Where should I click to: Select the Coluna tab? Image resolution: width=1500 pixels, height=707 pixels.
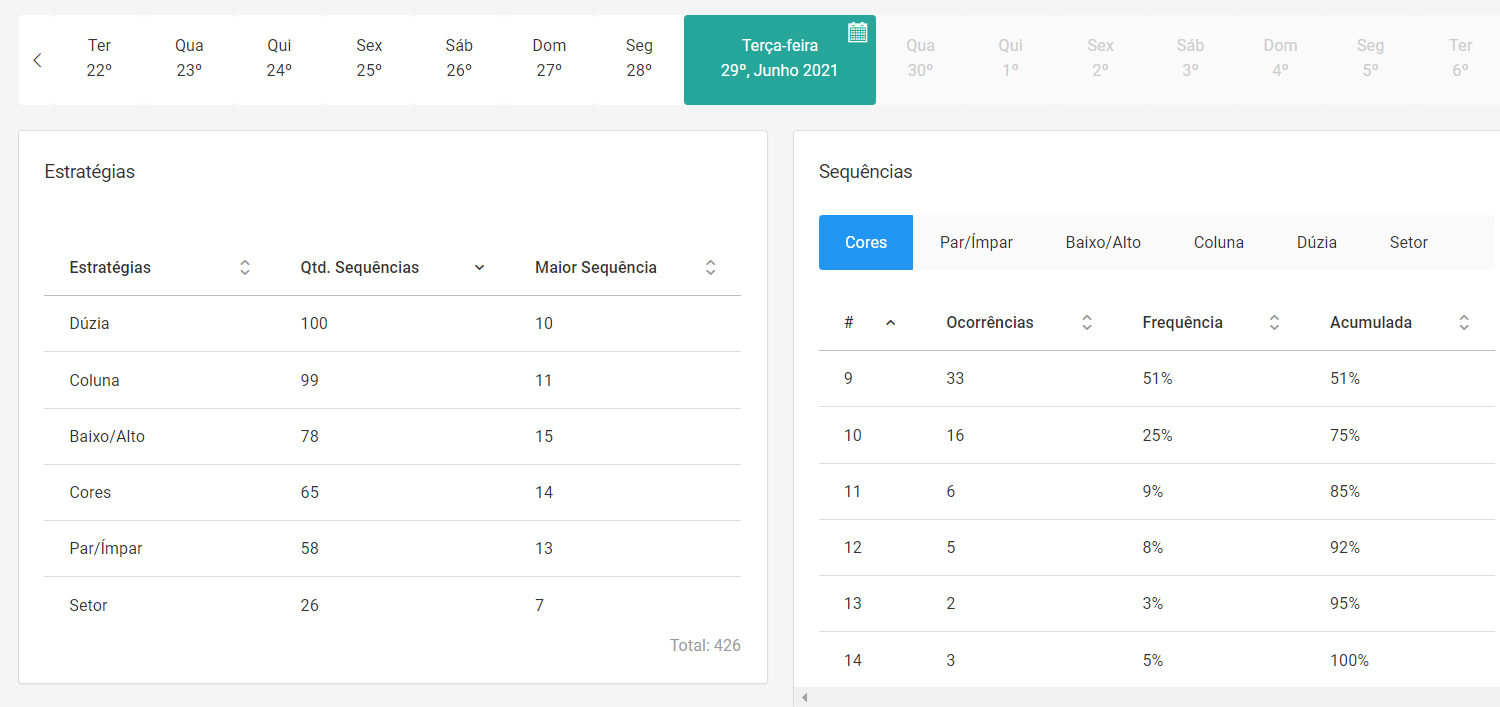[x=1218, y=243]
